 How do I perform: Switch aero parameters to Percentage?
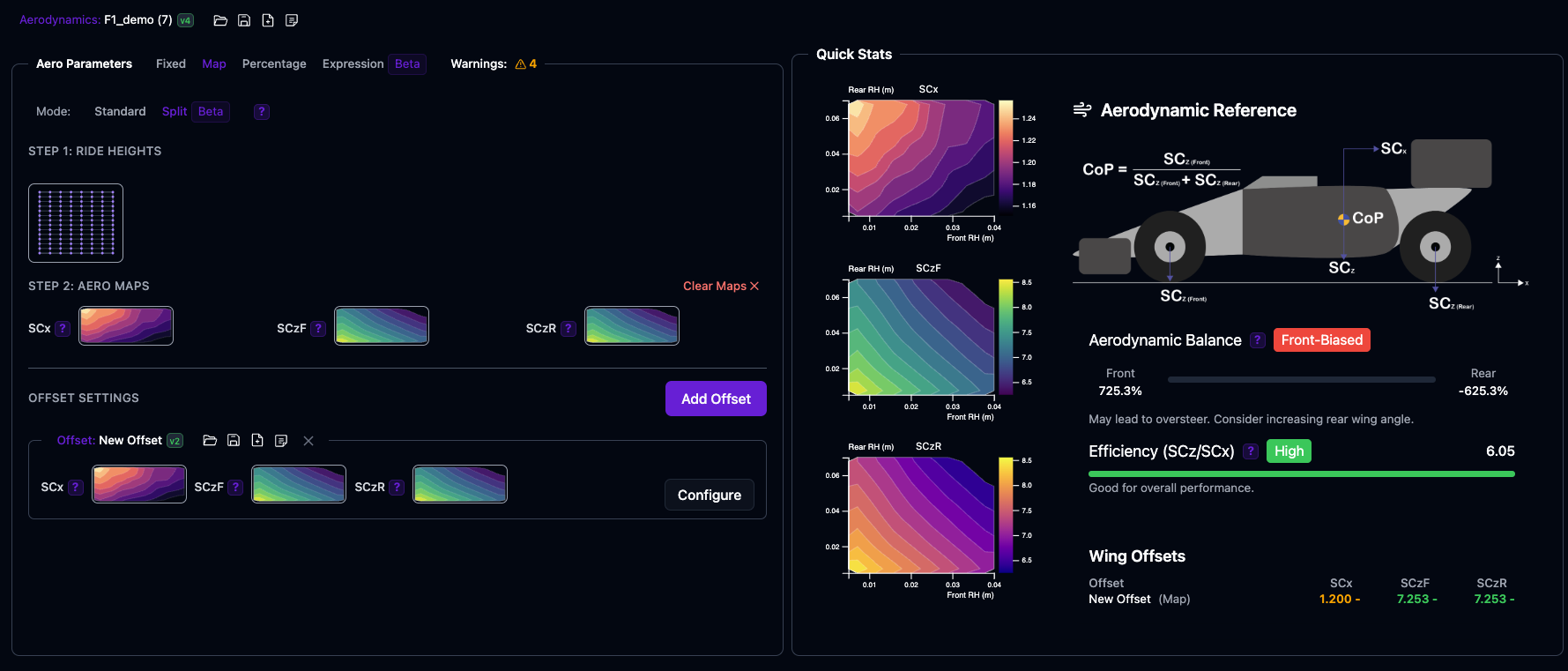[x=274, y=64]
